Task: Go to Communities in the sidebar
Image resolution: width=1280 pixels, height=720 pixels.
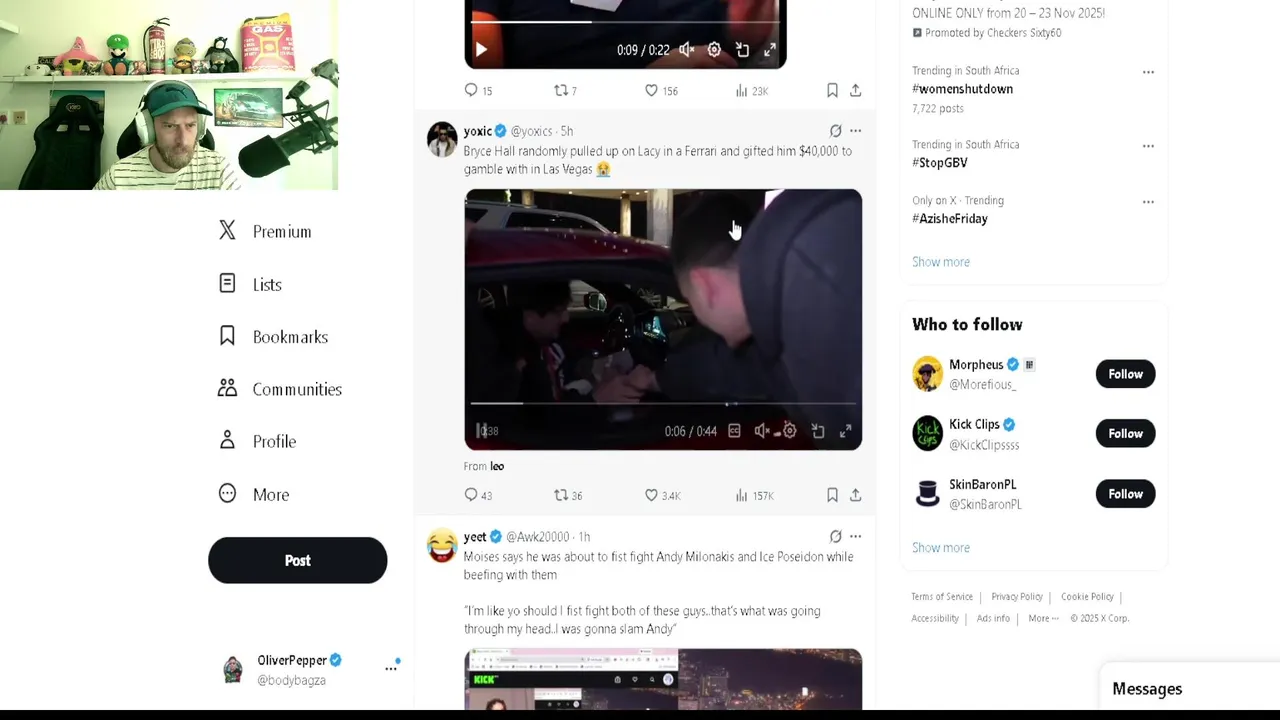Action: click(280, 389)
